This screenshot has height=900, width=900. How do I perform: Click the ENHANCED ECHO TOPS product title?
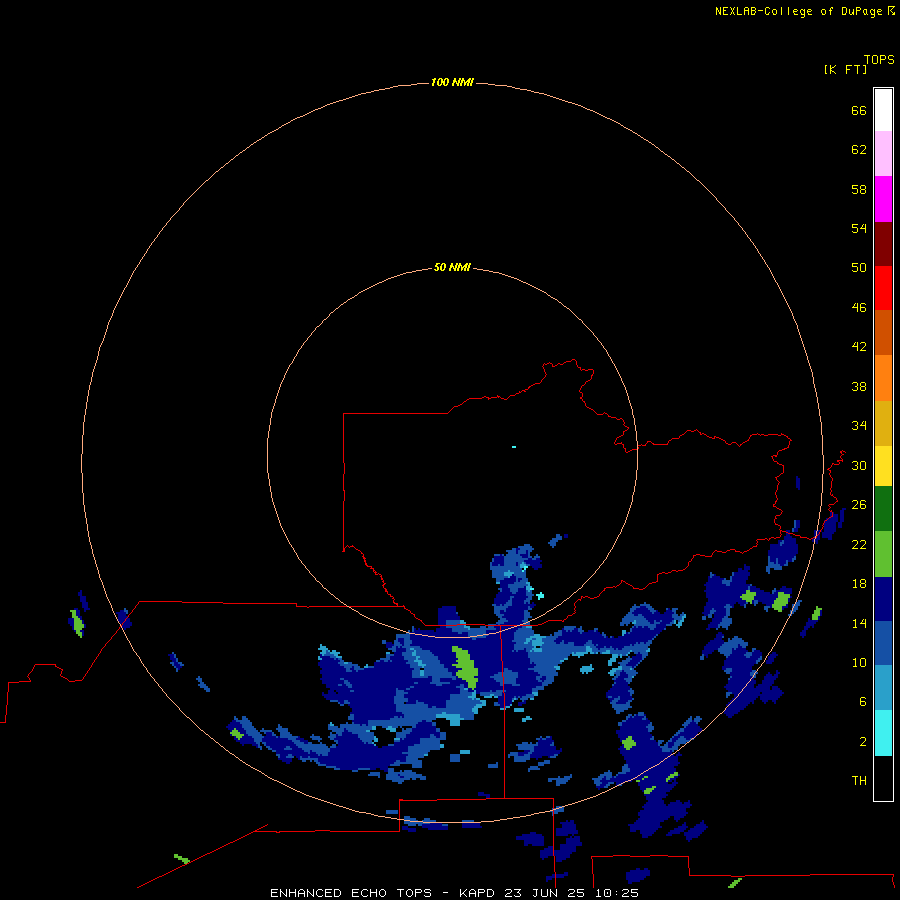tap(351, 893)
